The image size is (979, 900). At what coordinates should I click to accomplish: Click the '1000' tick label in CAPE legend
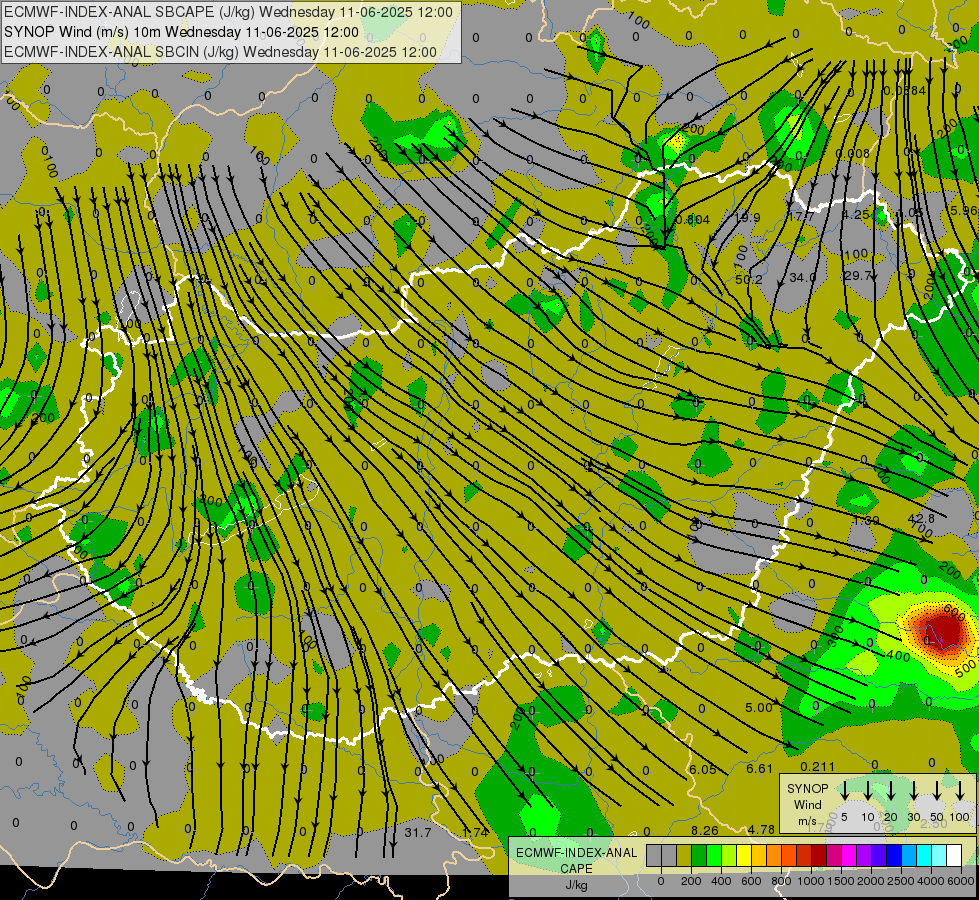(x=811, y=881)
